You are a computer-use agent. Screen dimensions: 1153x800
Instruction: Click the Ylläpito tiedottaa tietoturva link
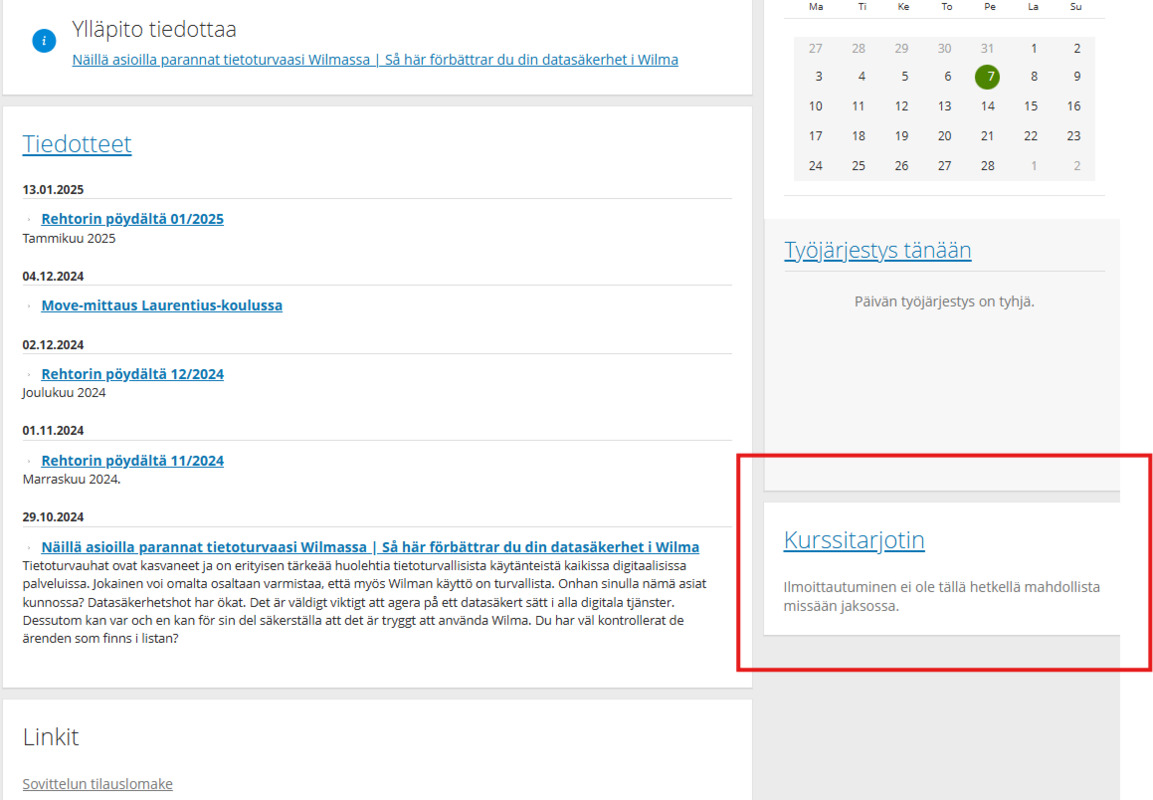click(x=375, y=60)
